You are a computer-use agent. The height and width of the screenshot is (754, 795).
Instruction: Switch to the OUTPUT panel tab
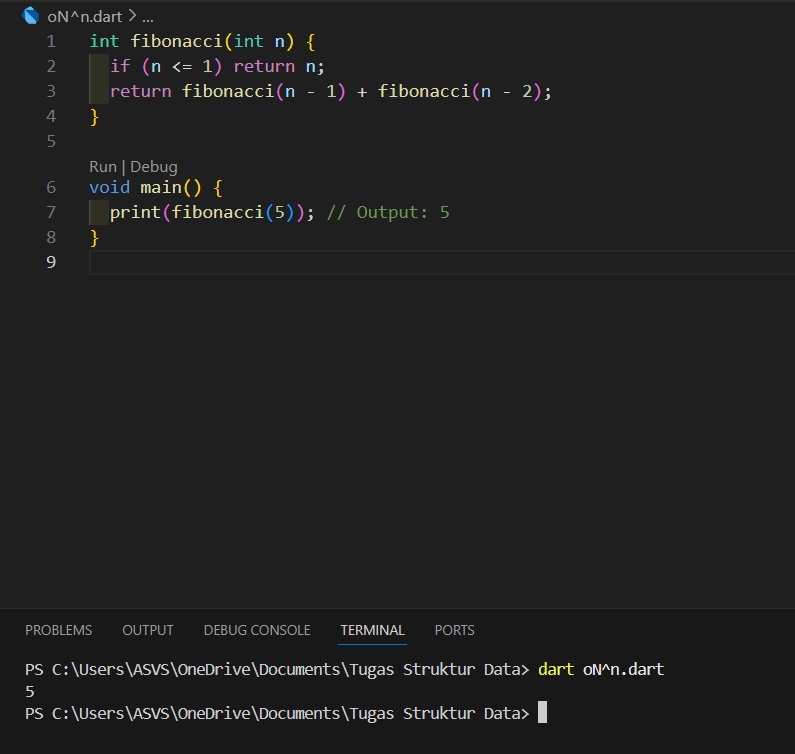pos(148,630)
